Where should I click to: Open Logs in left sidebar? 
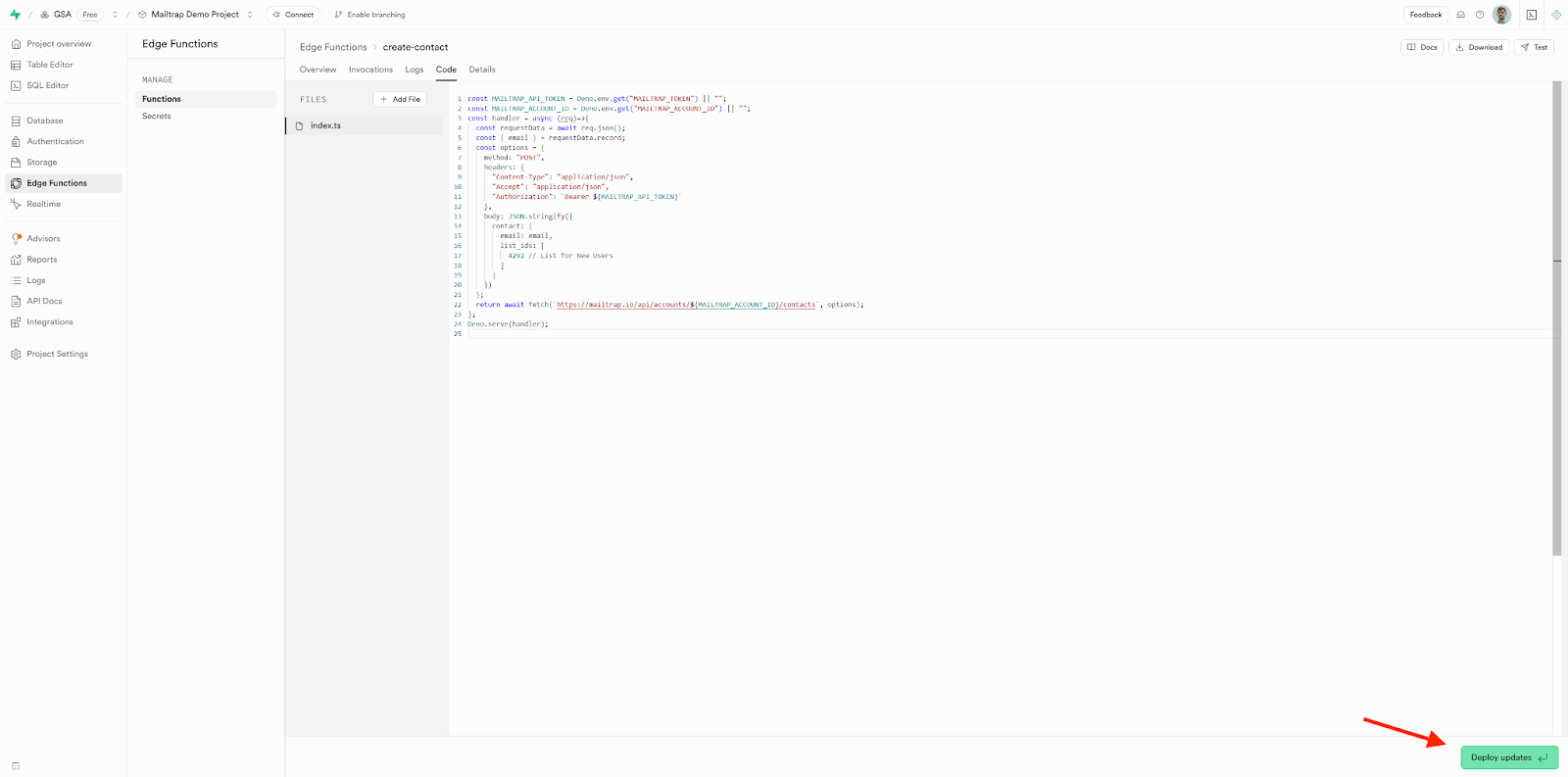point(36,280)
